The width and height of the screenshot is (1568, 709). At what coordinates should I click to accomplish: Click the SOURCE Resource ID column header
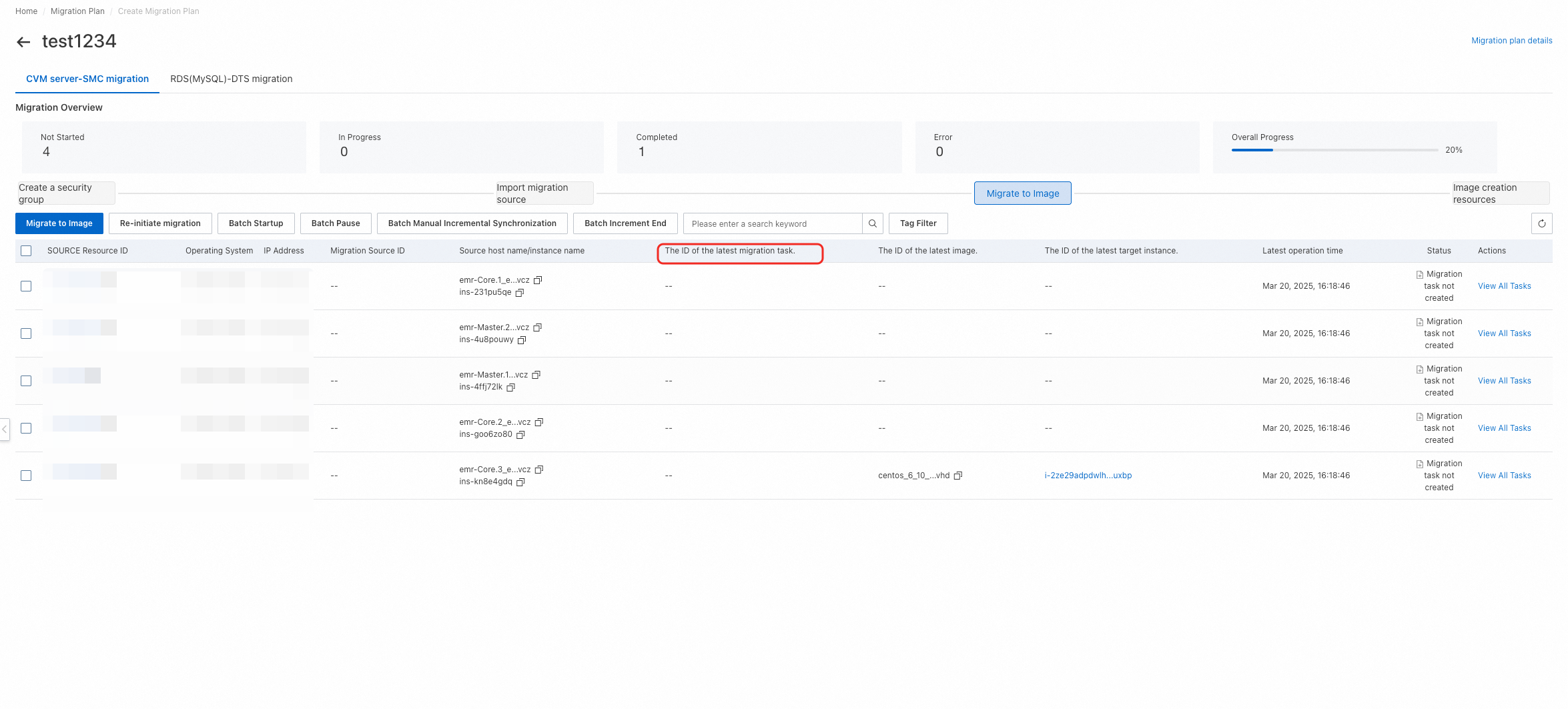click(87, 251)
